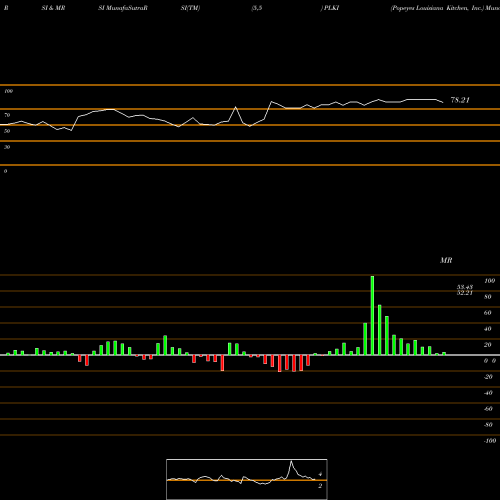Click the -20 label on MR right axis
Viewport: 500px width, 500px height.
pyautogui.click(x=488, y=377)
